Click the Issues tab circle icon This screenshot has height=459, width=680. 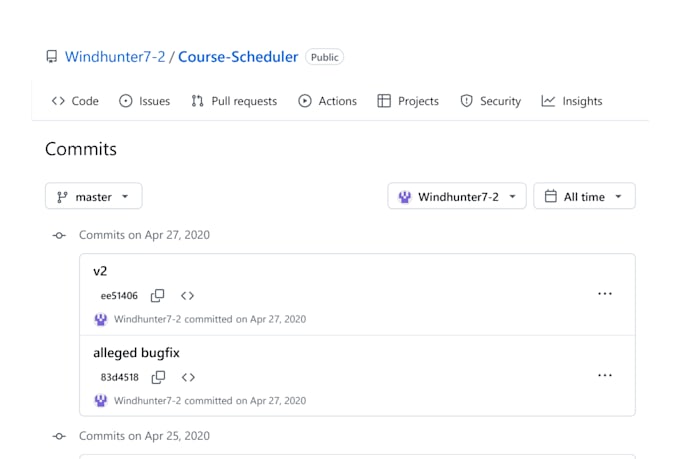point(126,101)
